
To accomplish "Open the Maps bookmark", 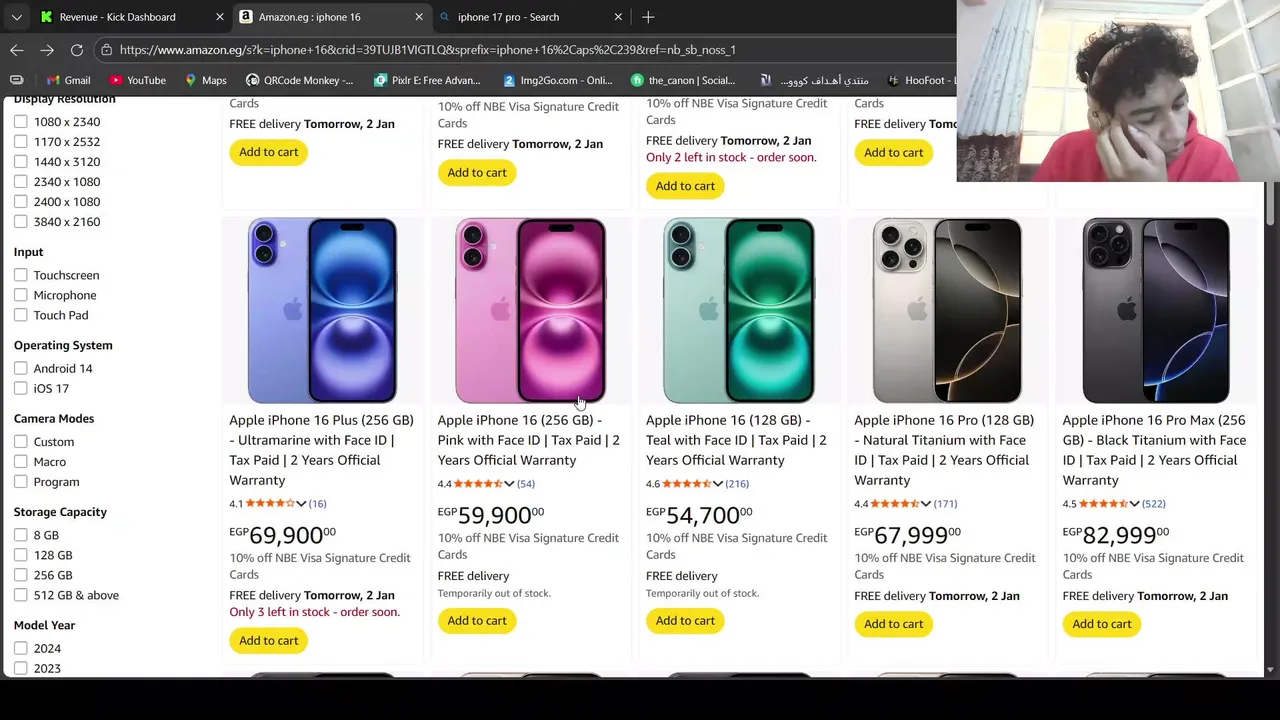I will point(205,80).
